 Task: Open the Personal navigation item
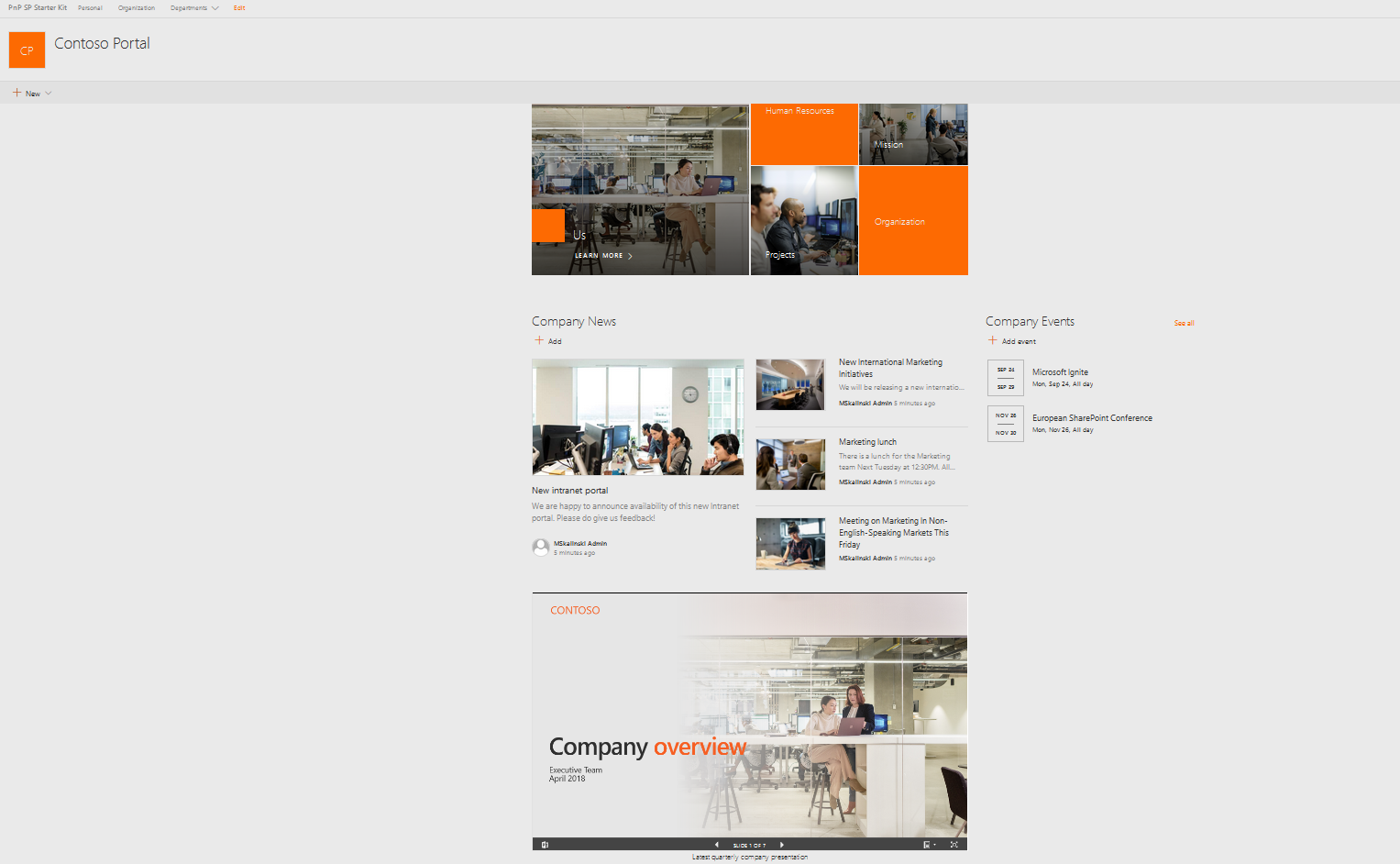(x=90, y=7)
